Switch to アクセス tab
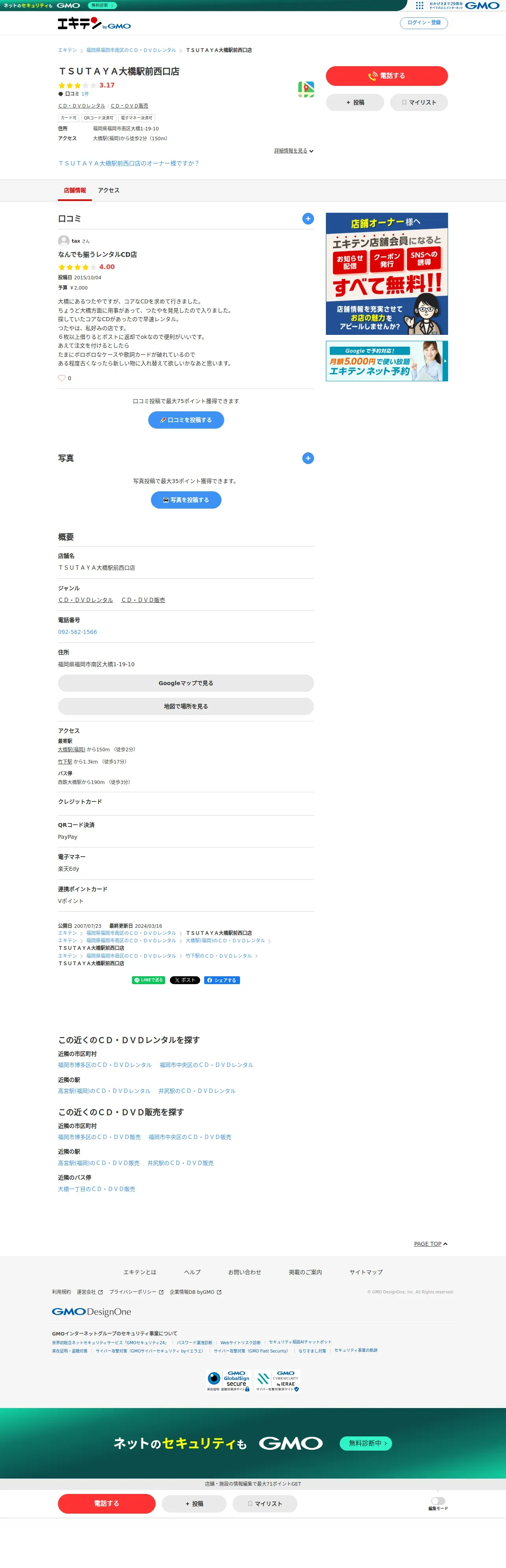The width and height of the screenshot is (506, 1568). (108, 190)
